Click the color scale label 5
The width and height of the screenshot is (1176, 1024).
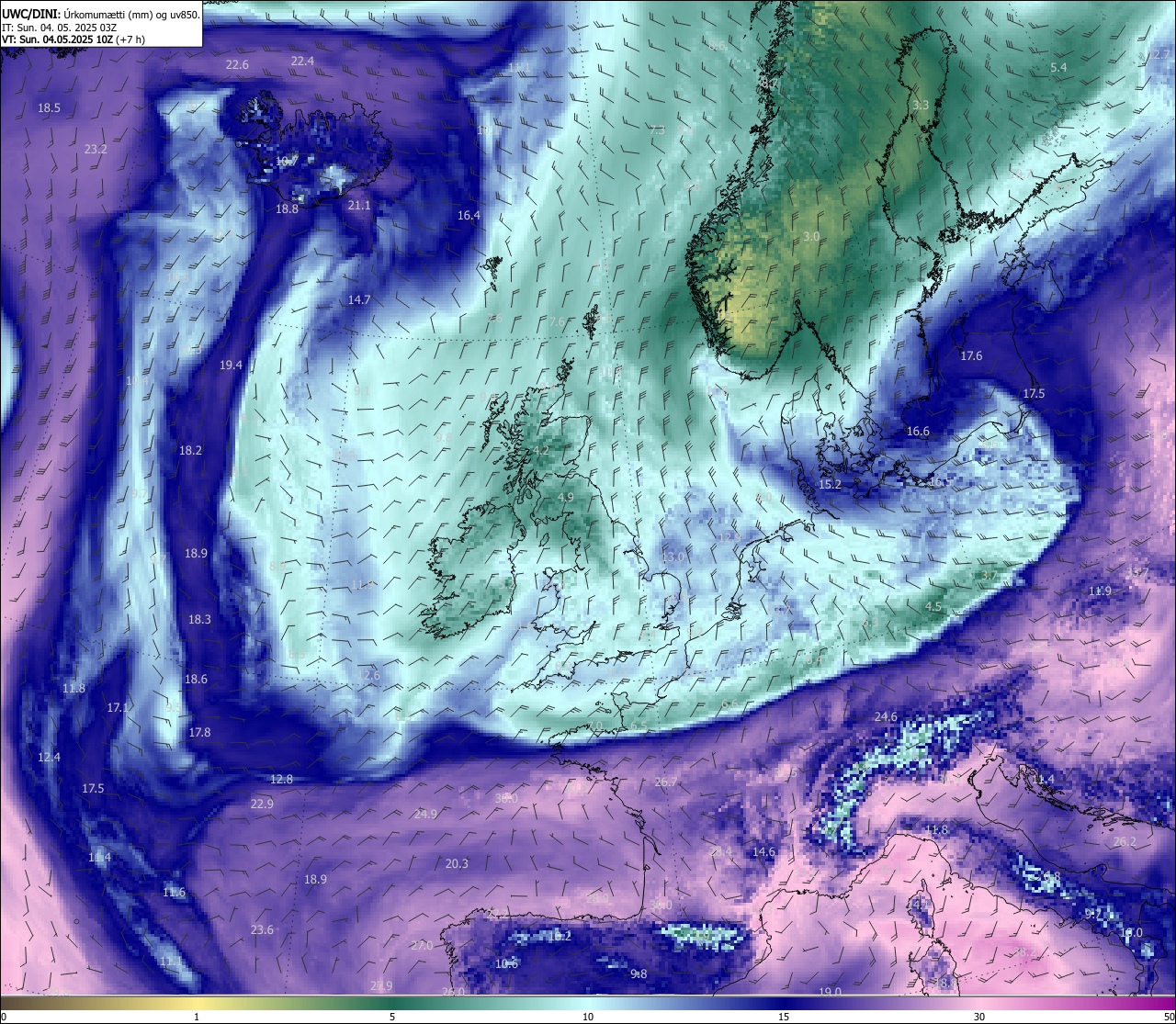pos(392,1017)
